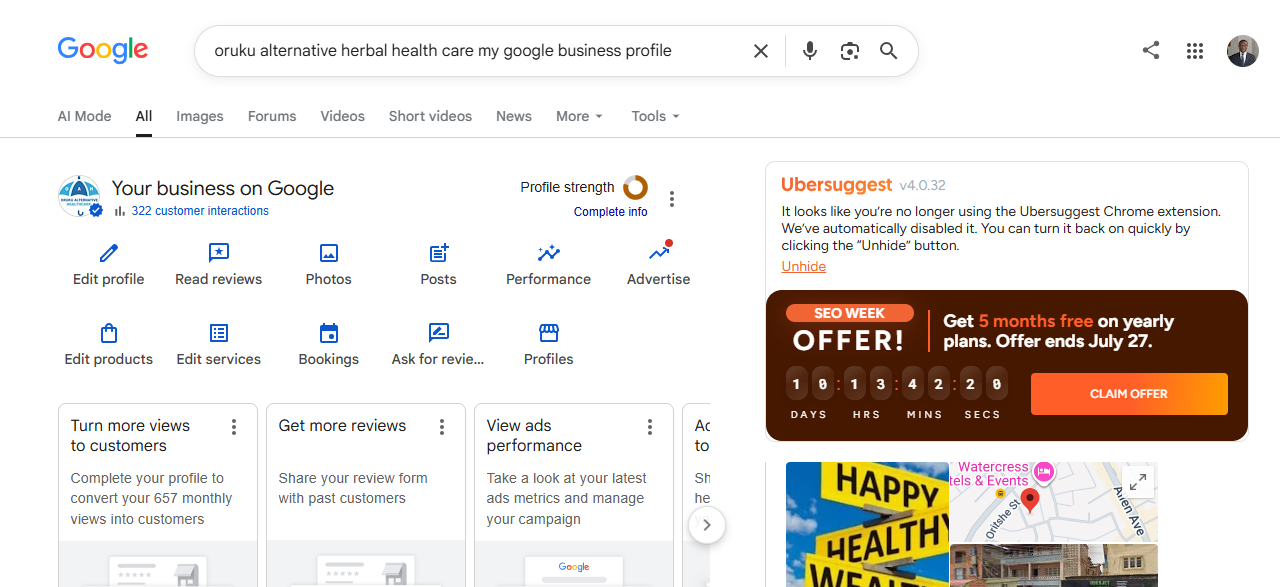The width and height of the screenshot is (1280, 587).
Task: Switch to AI Mode tab
Action: pos(85,116)
